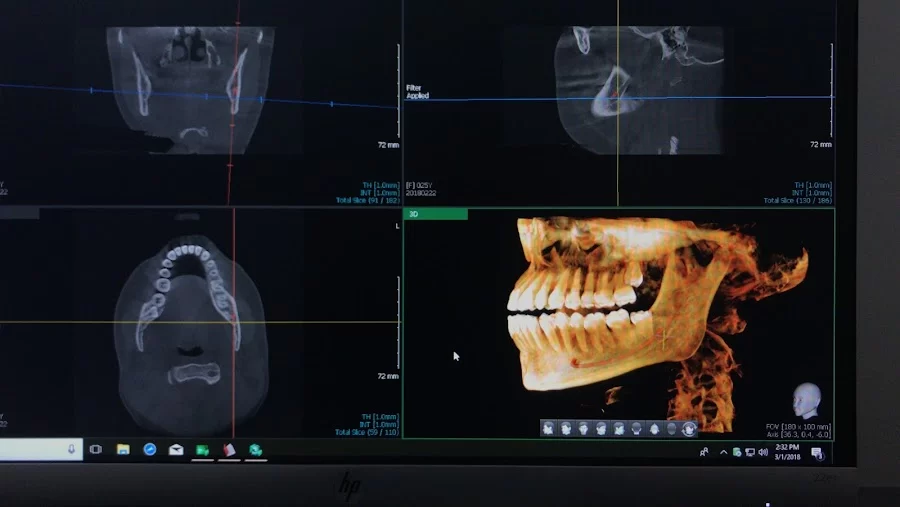Open the Action Center notifications icon
900x507 pixels.
point(818,453)
